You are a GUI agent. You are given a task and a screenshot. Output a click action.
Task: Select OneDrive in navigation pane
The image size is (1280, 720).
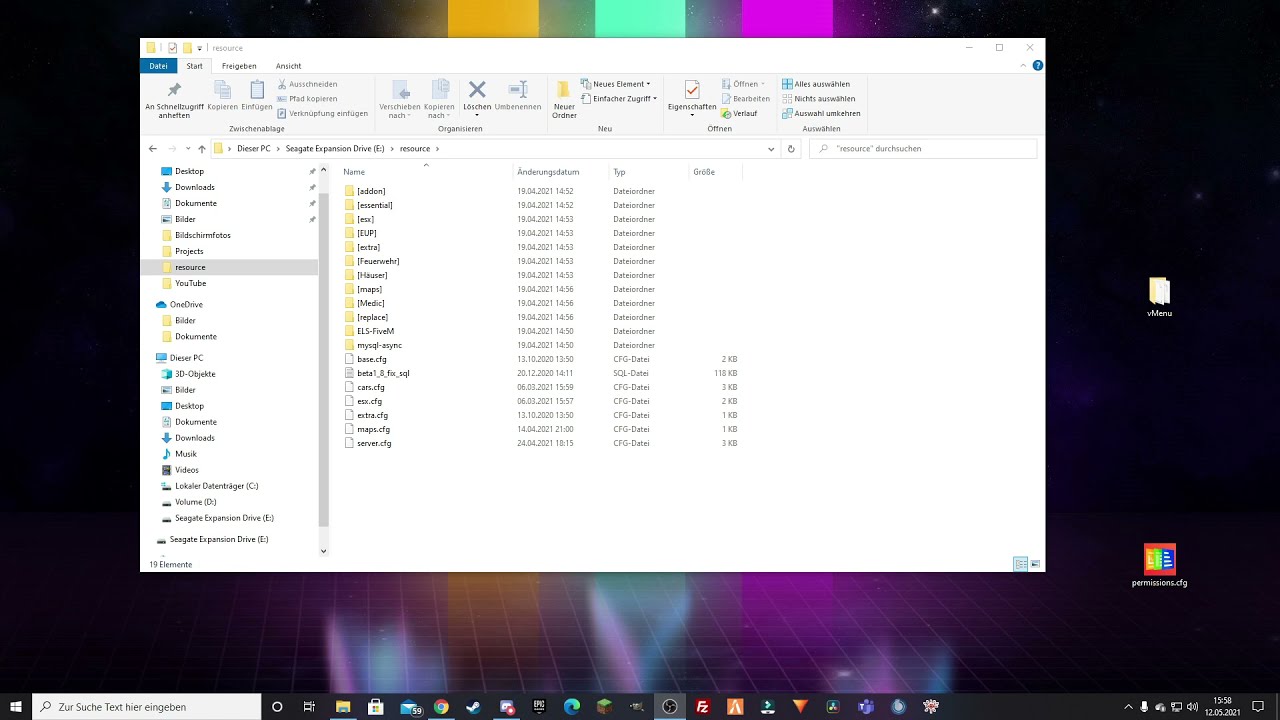(x=186, y=304)
